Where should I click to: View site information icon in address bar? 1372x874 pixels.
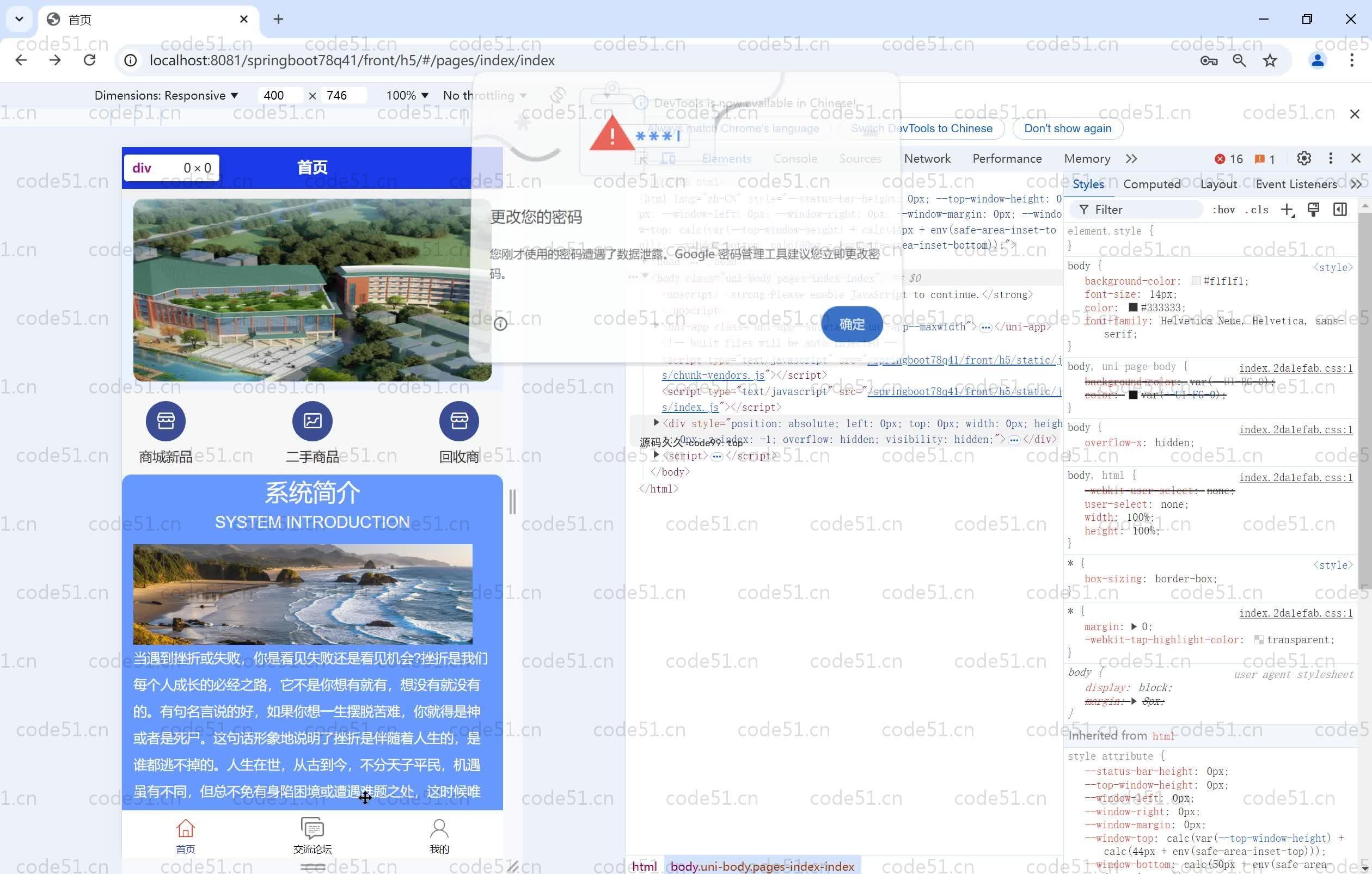131,60
